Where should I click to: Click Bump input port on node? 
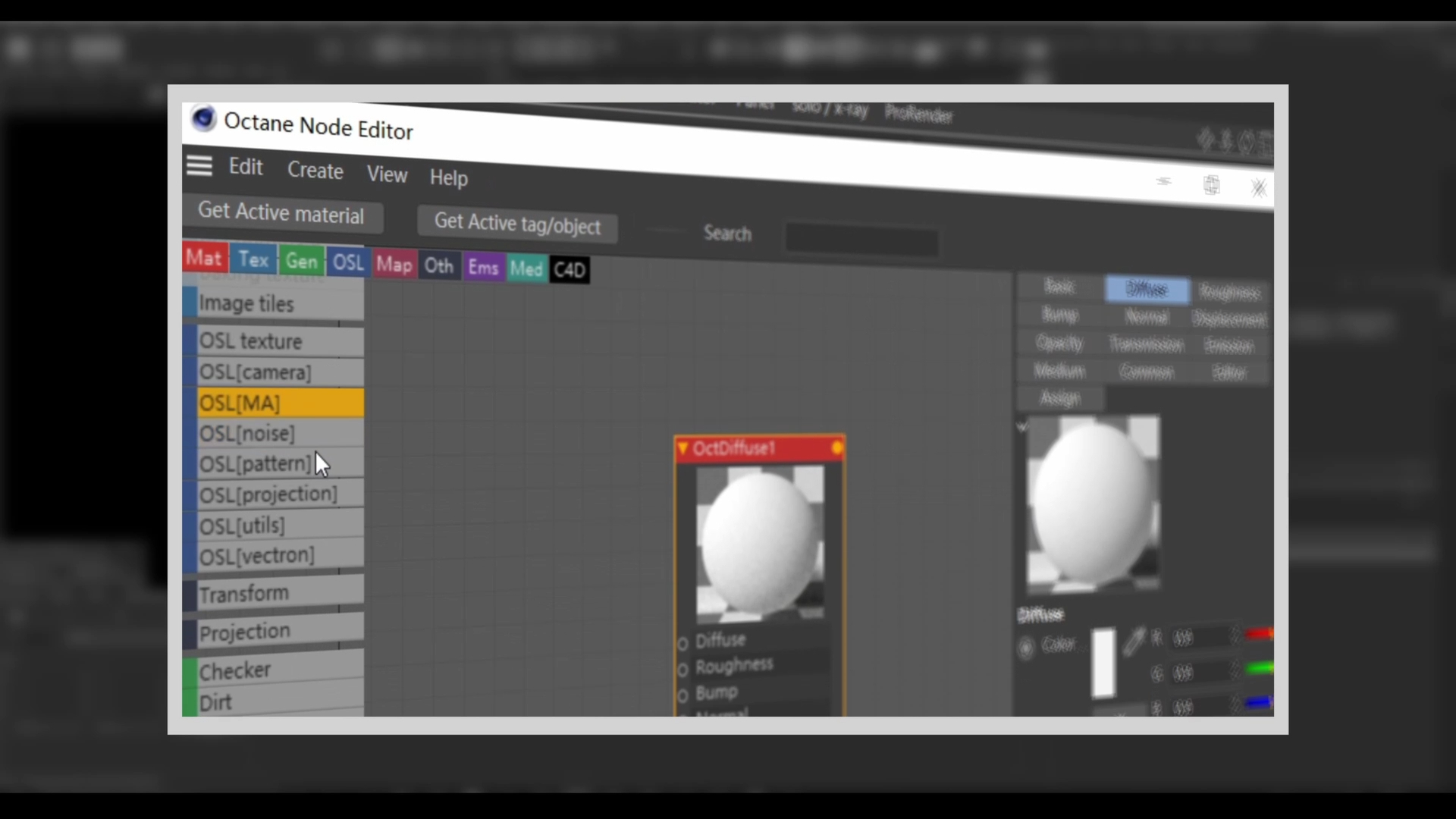tap(682, 695)
